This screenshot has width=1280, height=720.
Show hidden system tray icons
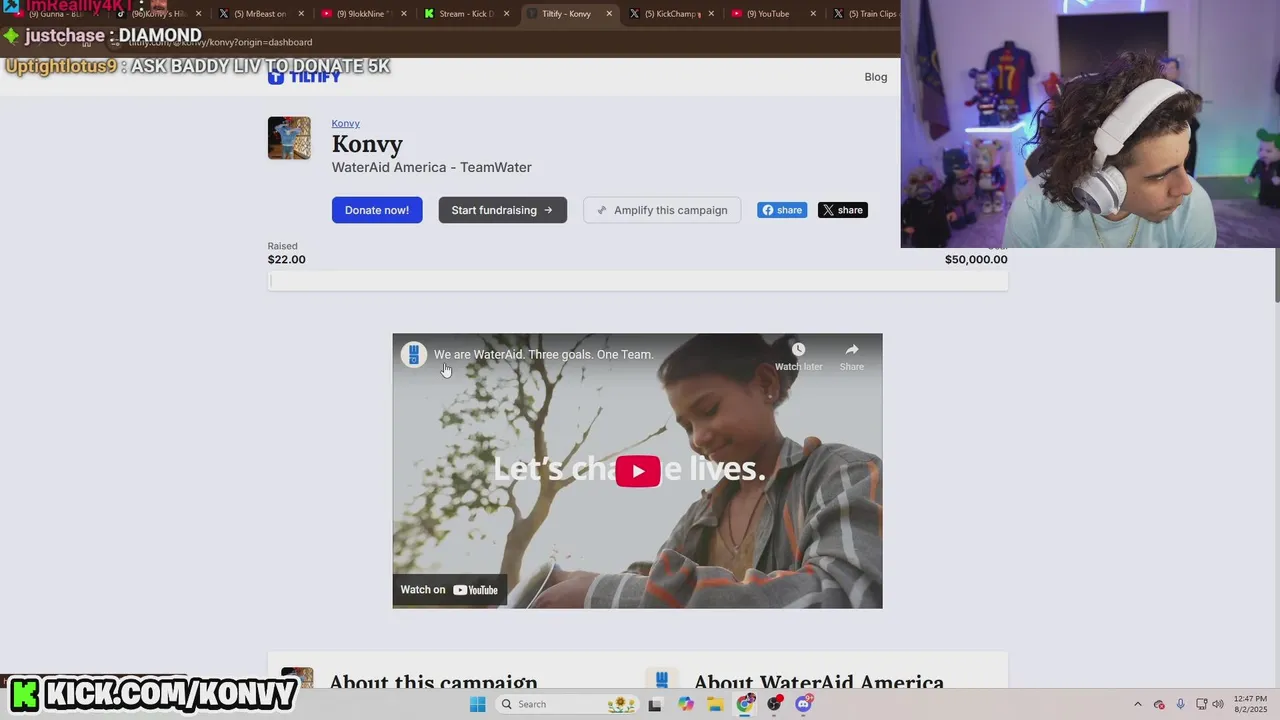(1138, 704)
